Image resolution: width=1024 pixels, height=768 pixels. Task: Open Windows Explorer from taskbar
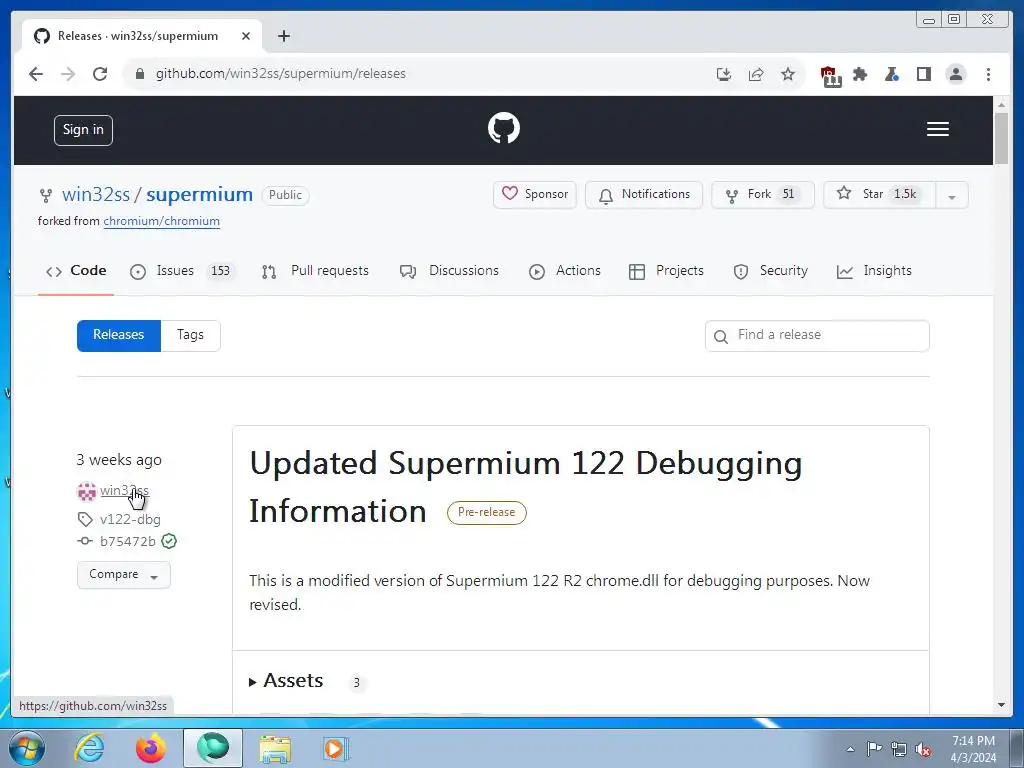click(x=275, y=748)
